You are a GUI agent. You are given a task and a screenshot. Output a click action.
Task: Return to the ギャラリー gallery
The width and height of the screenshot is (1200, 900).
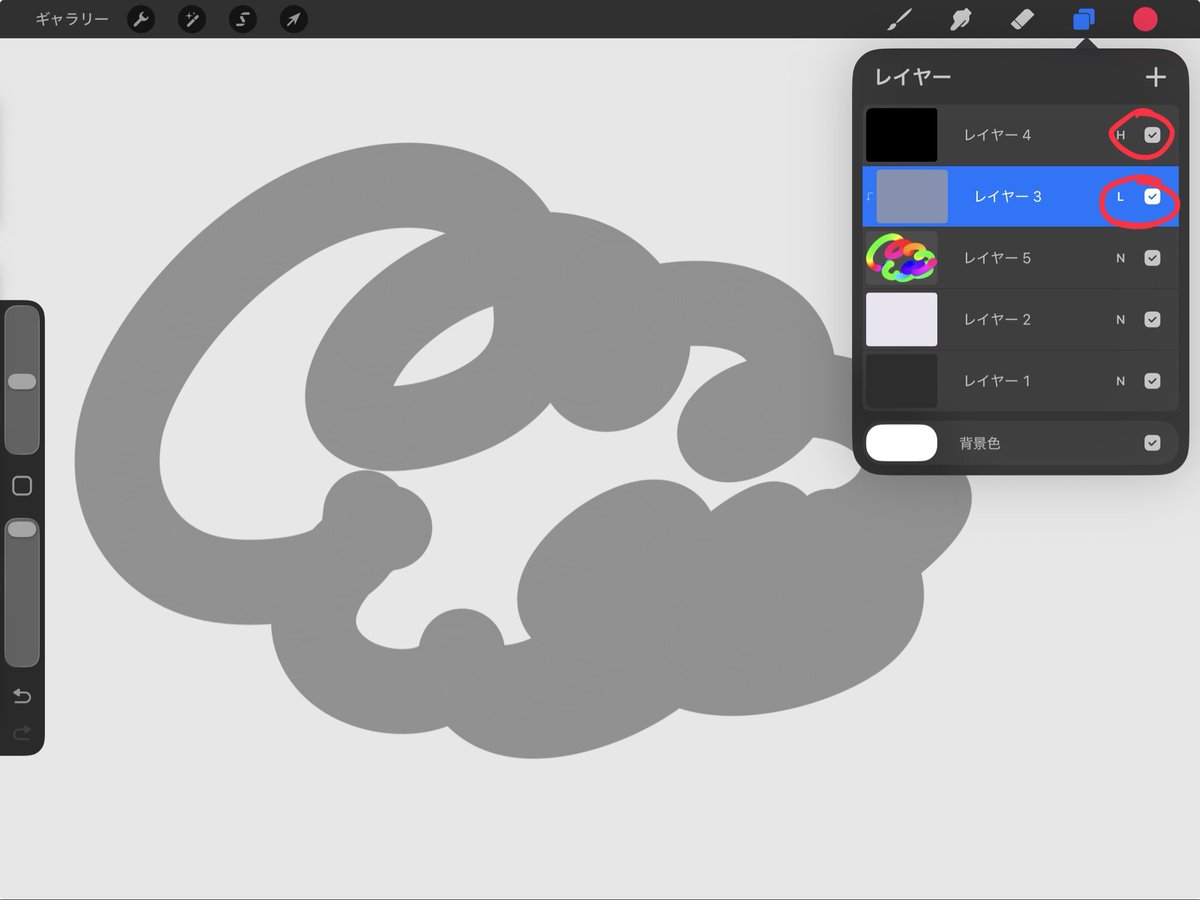pos(72,19)
